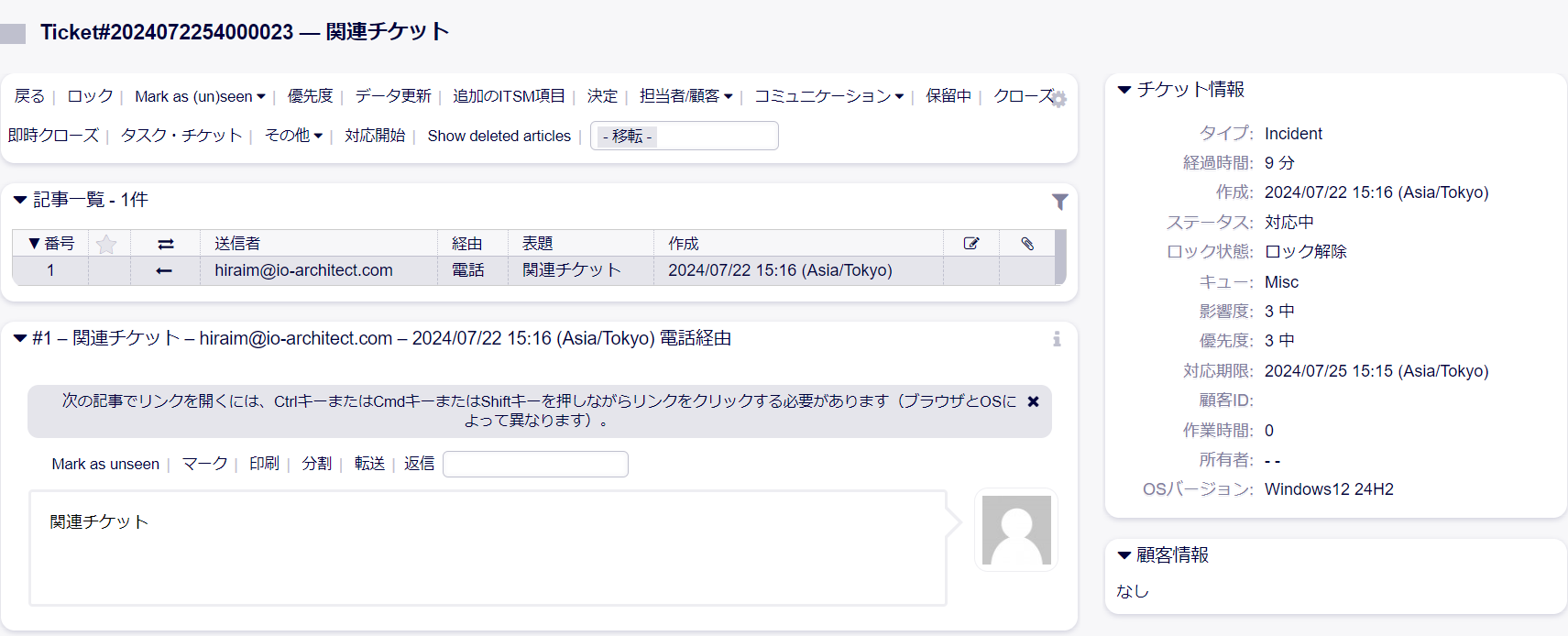Open タスク・チケット menu item

tap(181, 136)
